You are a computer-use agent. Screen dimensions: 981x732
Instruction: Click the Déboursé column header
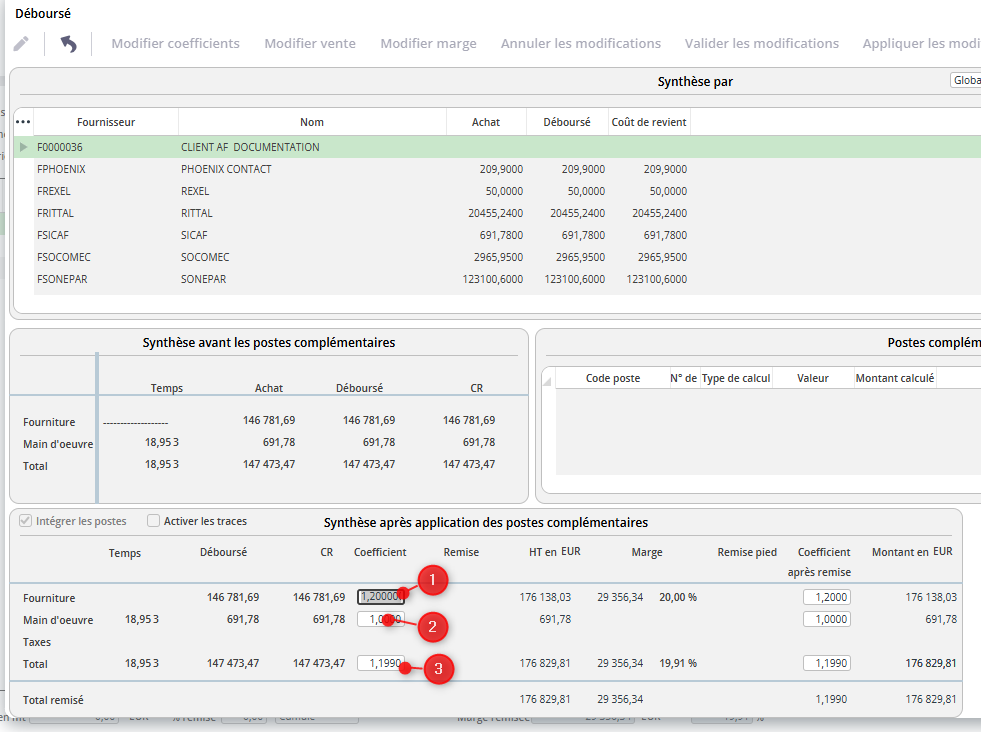click(567, 122)
